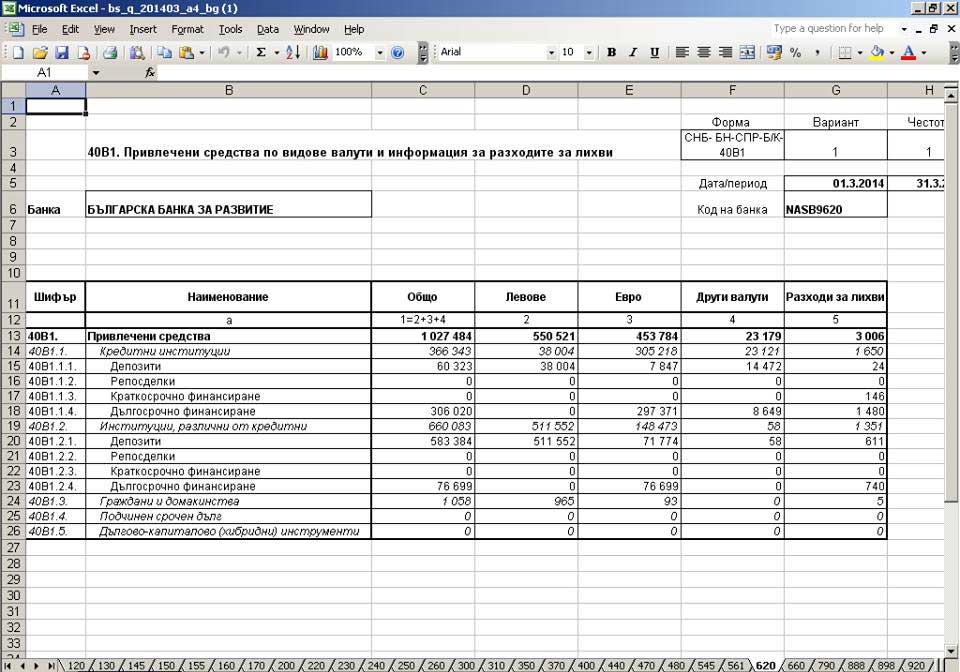Click the Permission document icon
Screen dimensions: 960x672
pos(83,53)
